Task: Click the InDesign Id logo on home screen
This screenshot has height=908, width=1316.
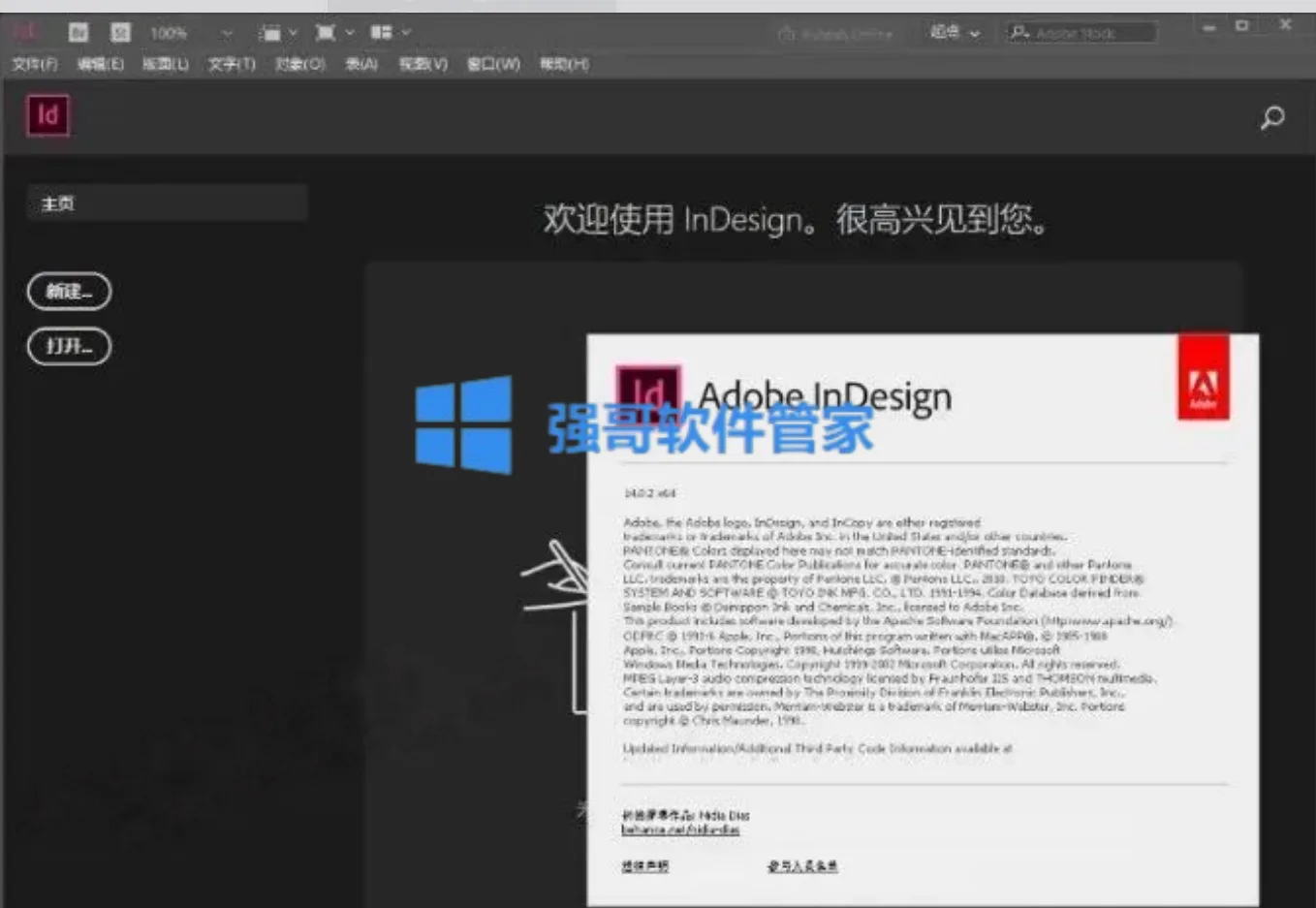Action: 47,115
